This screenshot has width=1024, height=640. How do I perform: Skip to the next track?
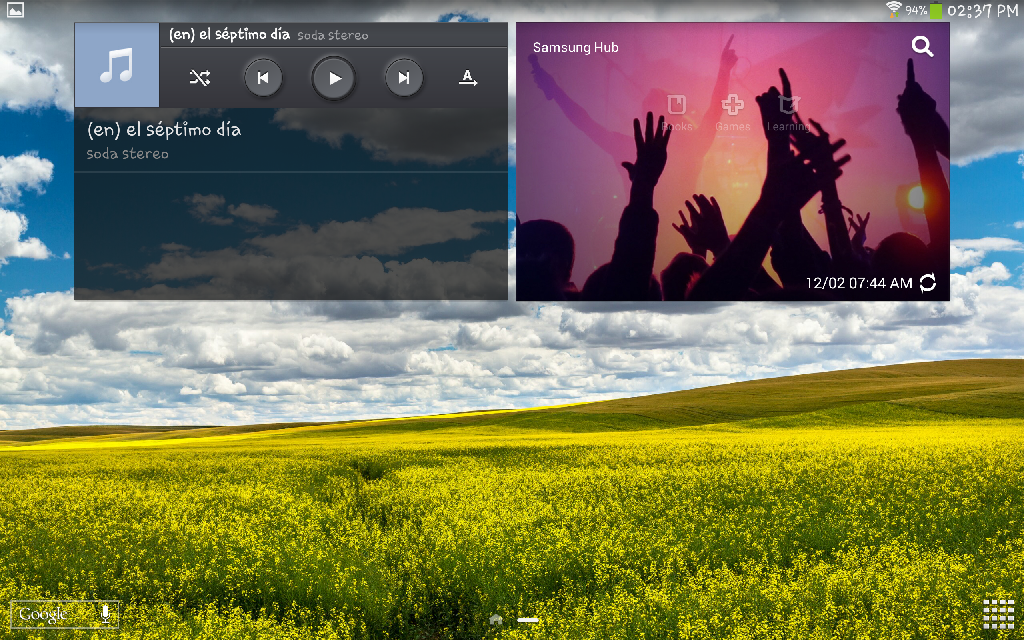(403, 78)
